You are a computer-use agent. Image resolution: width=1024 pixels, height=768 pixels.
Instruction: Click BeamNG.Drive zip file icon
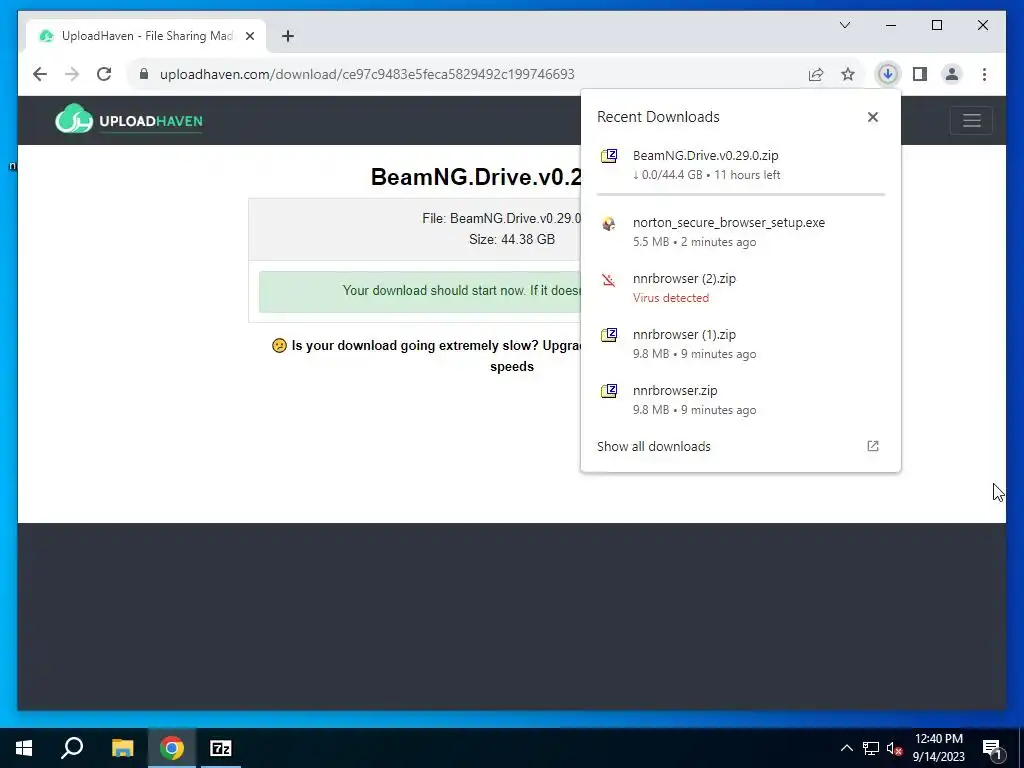pos(609,156)
